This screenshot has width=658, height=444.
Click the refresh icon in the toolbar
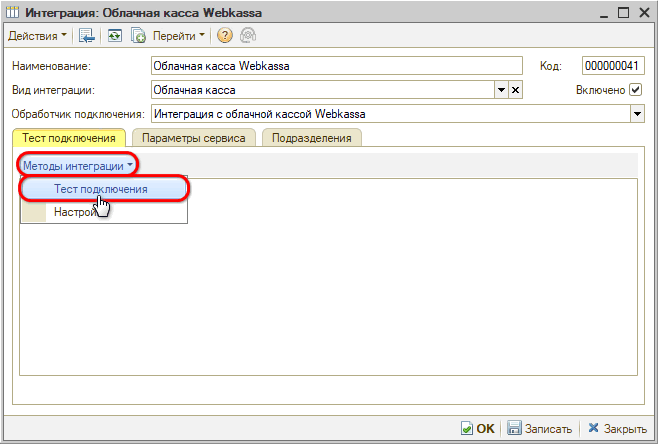(115, 36)
